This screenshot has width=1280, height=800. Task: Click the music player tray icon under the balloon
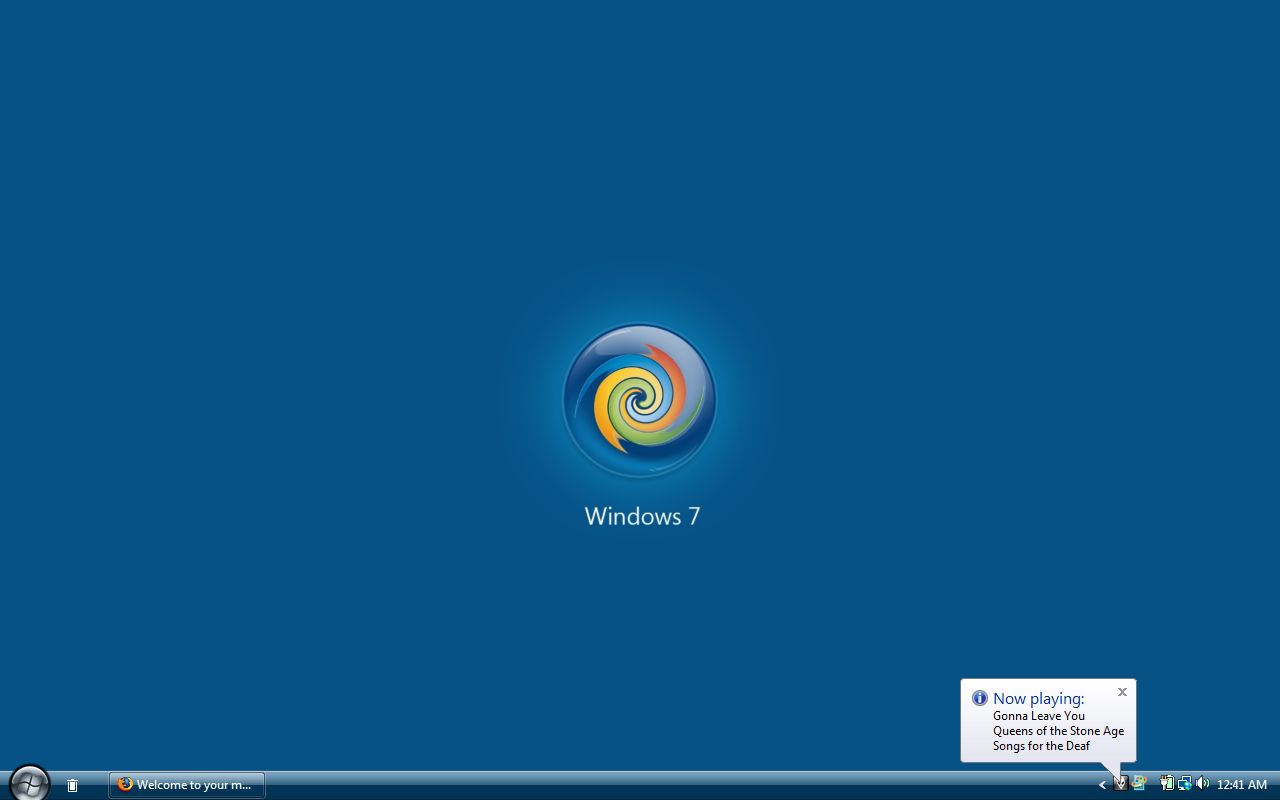click(x=1121, y=784)
